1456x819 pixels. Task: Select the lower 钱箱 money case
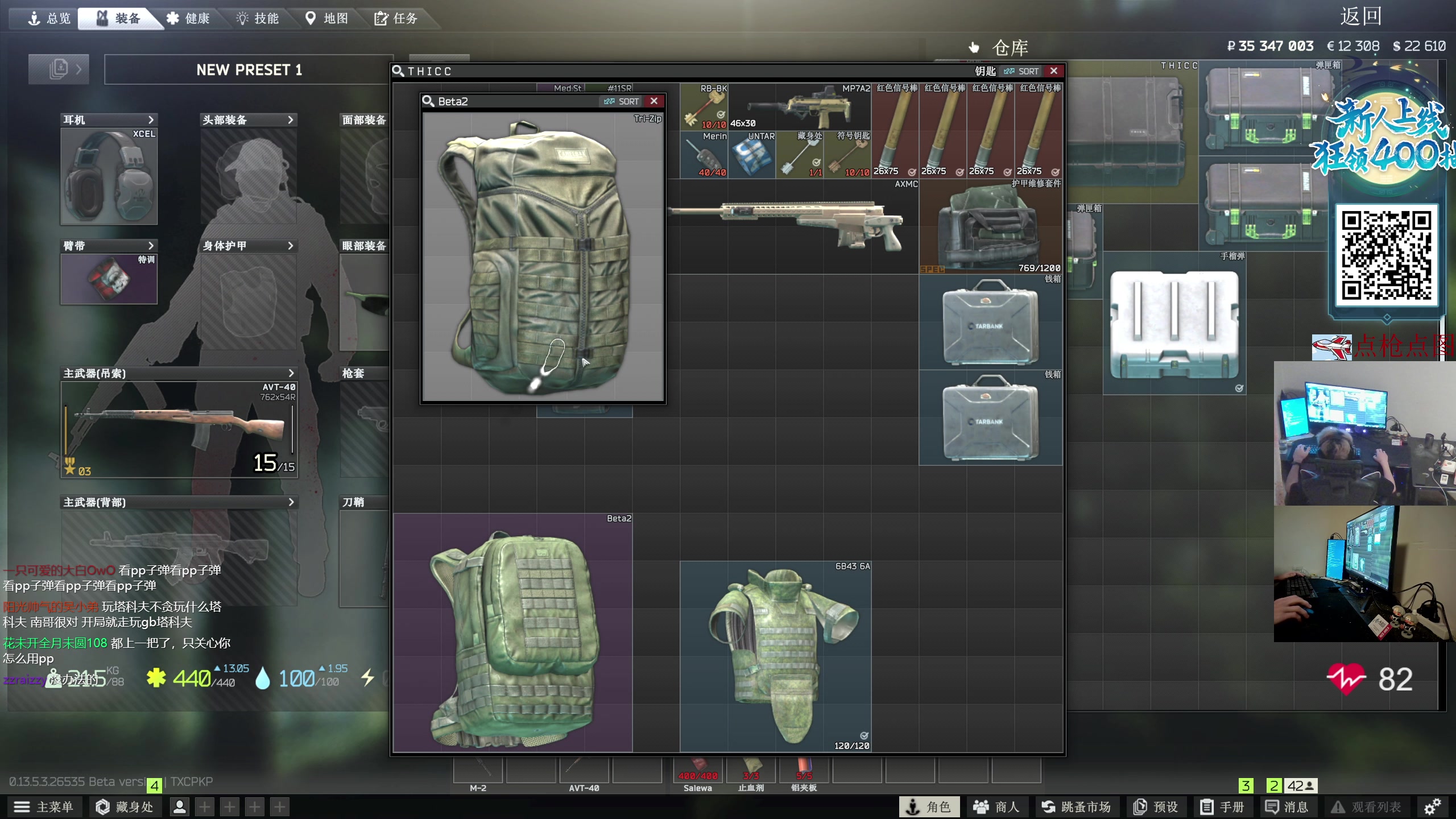(991, 417)
